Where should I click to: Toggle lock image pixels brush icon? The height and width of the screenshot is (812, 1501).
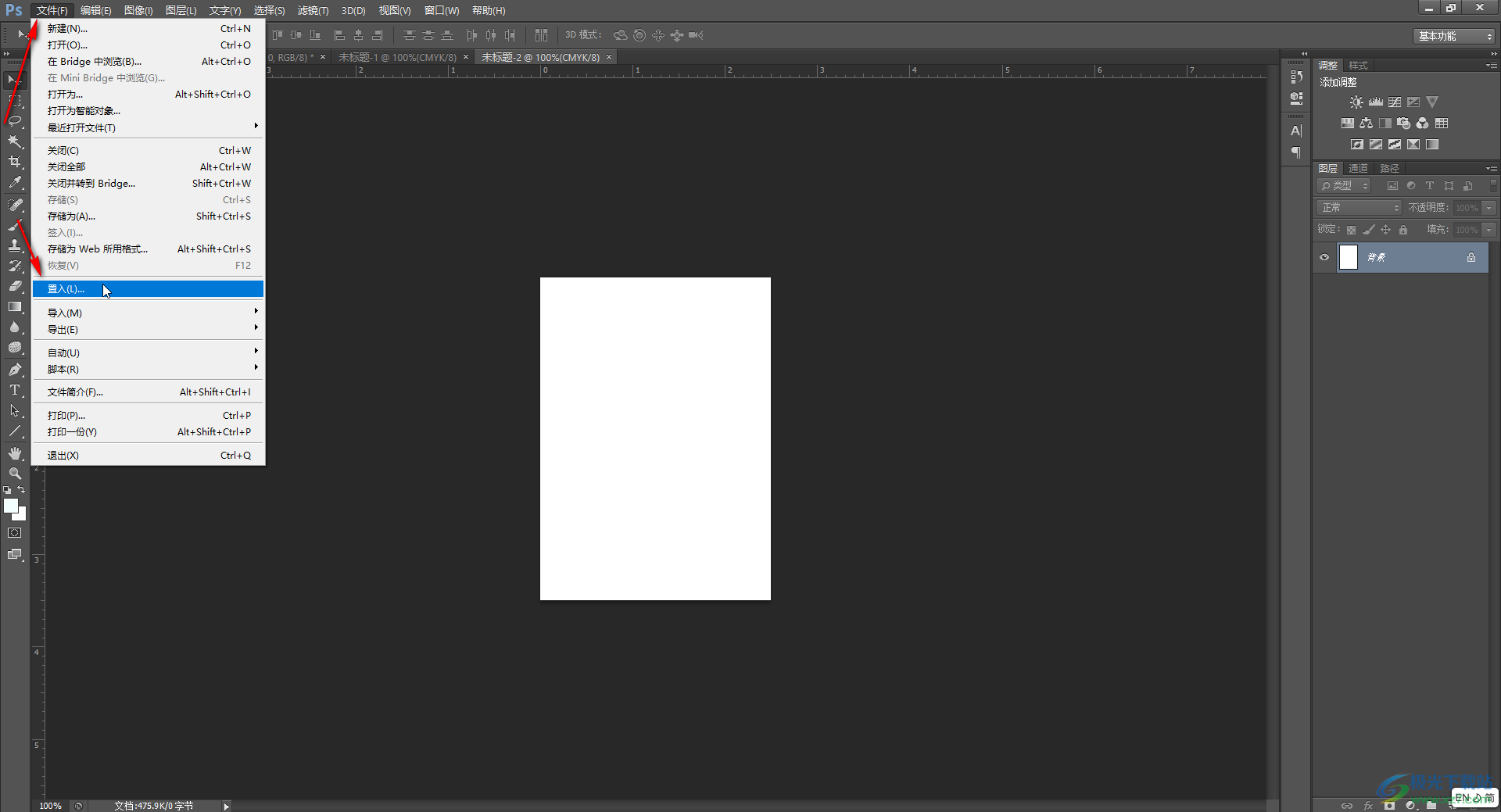[1369, 230]
